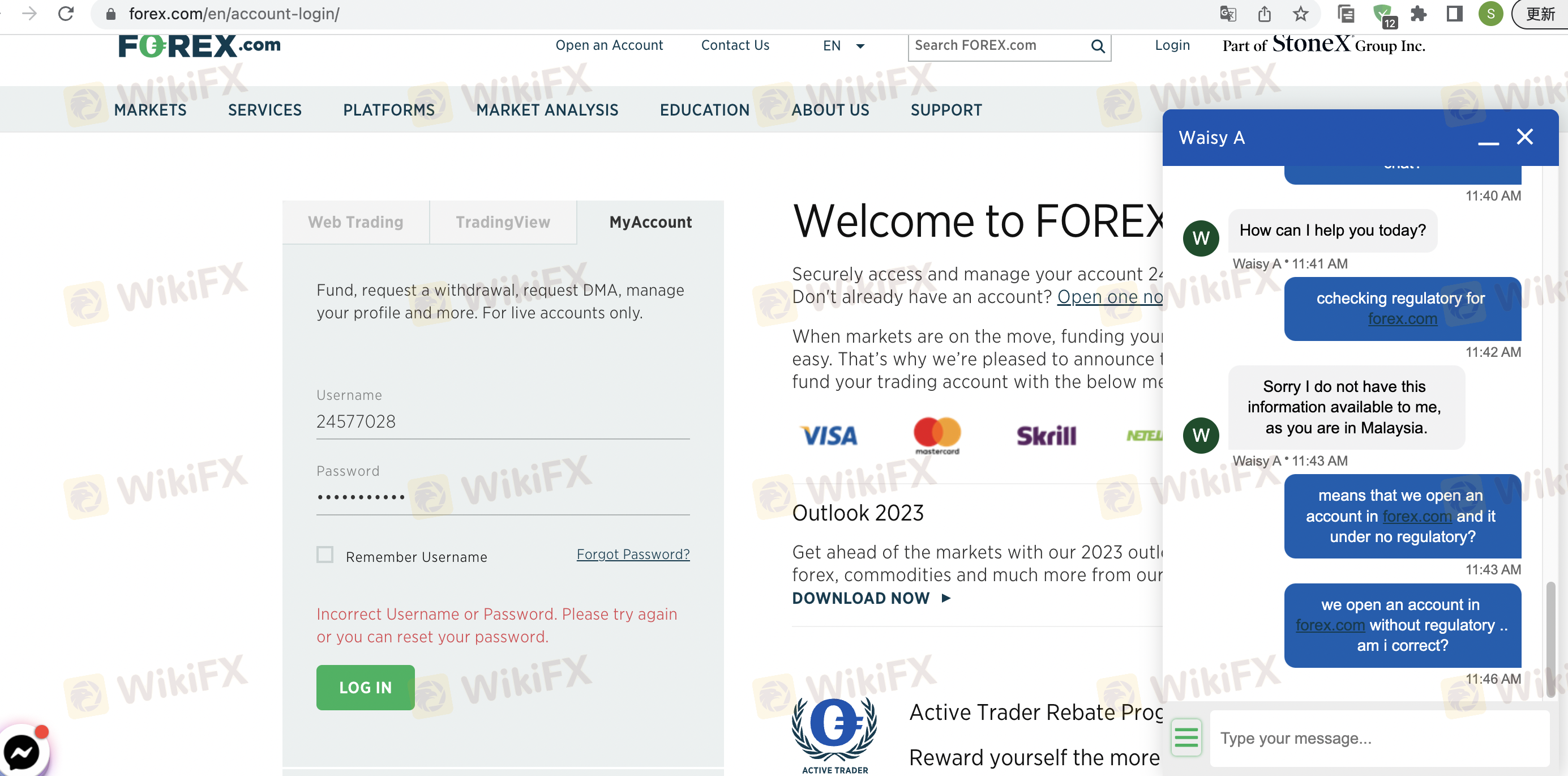This screenshot has height=776, width=1568.
Task: Click the Open one now link
Action: tap(1109, 297)
